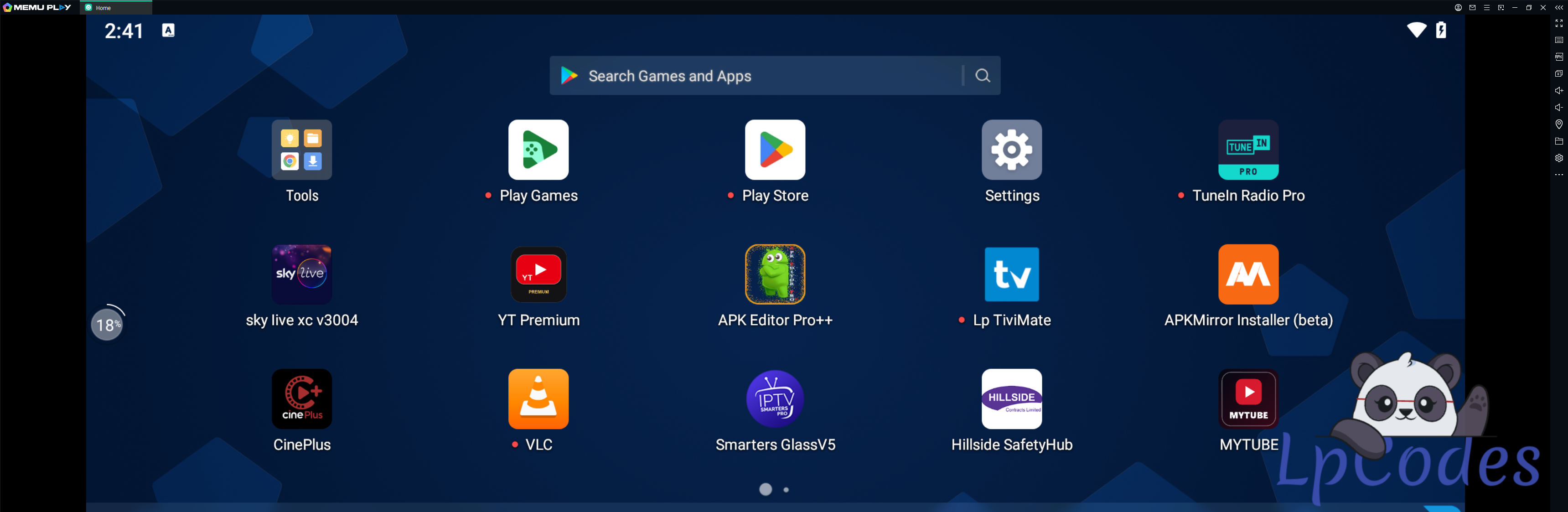Open Android Settings app
This screenshot has width=1568, height=512.
point(1012,150)
